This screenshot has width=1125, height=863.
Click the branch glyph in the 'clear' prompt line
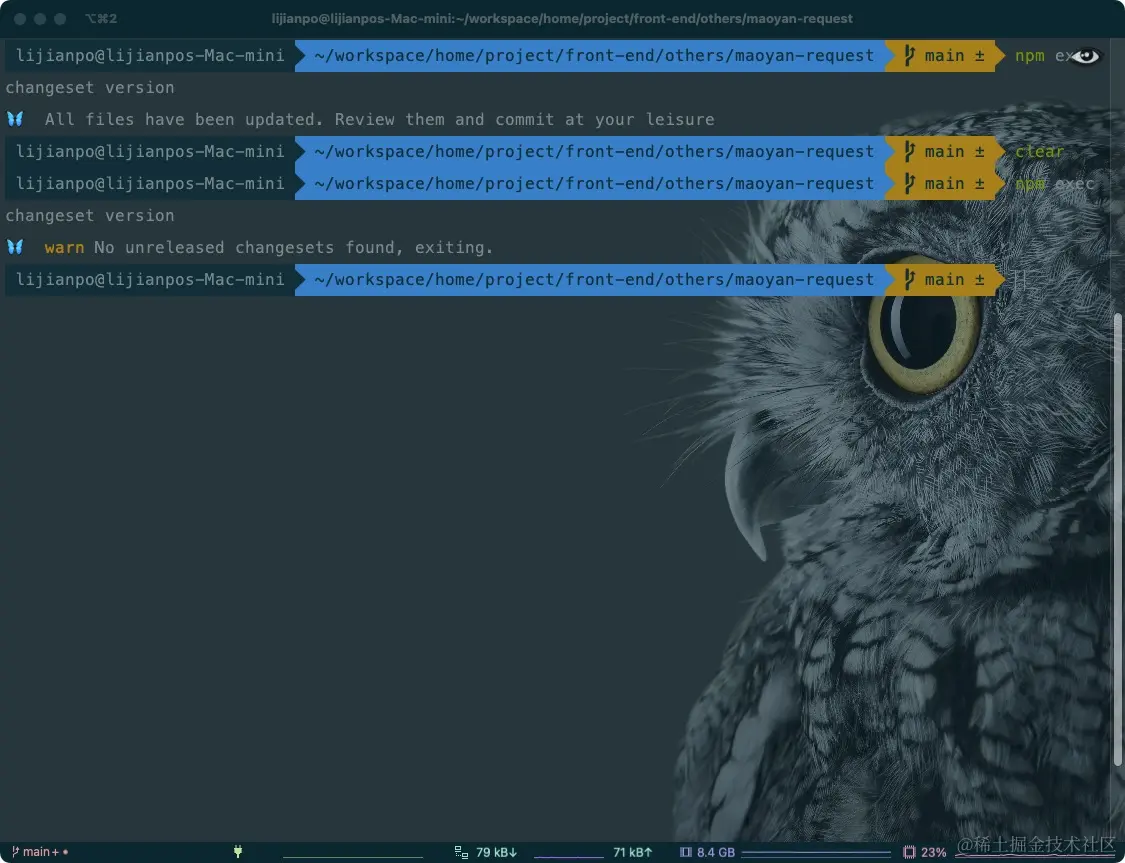[x=910, y=151]
